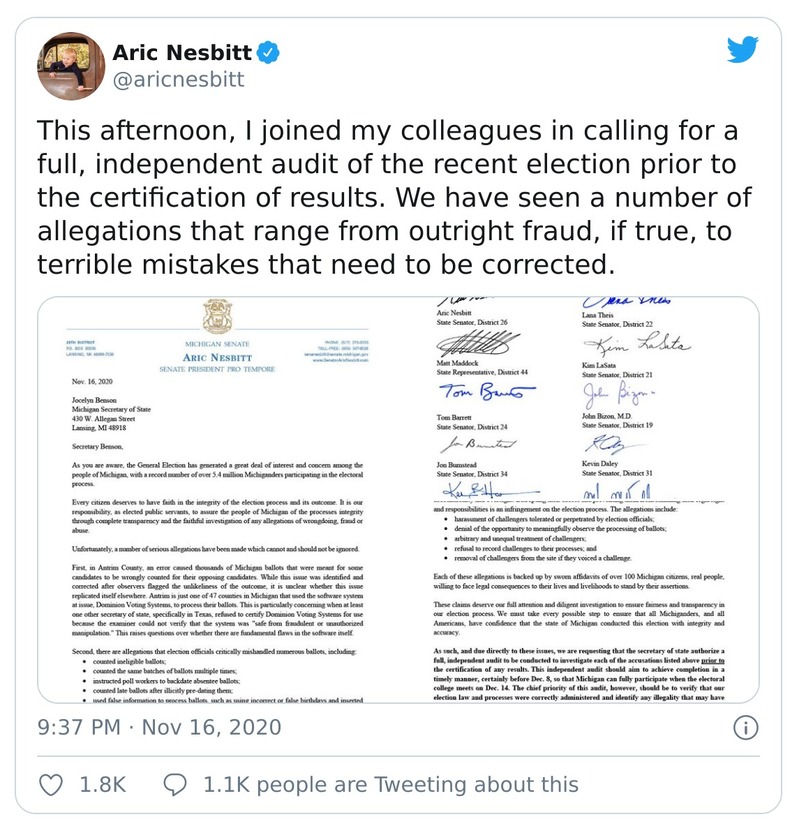Open the tweet info circle icon
799x833 pixels.
pos(745,727)
